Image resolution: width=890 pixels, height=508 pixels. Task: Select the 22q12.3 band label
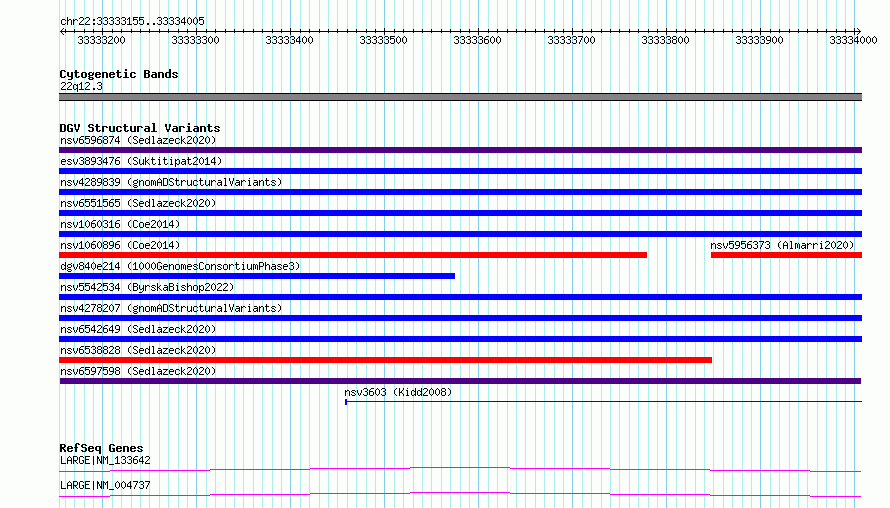coord(81,86)
